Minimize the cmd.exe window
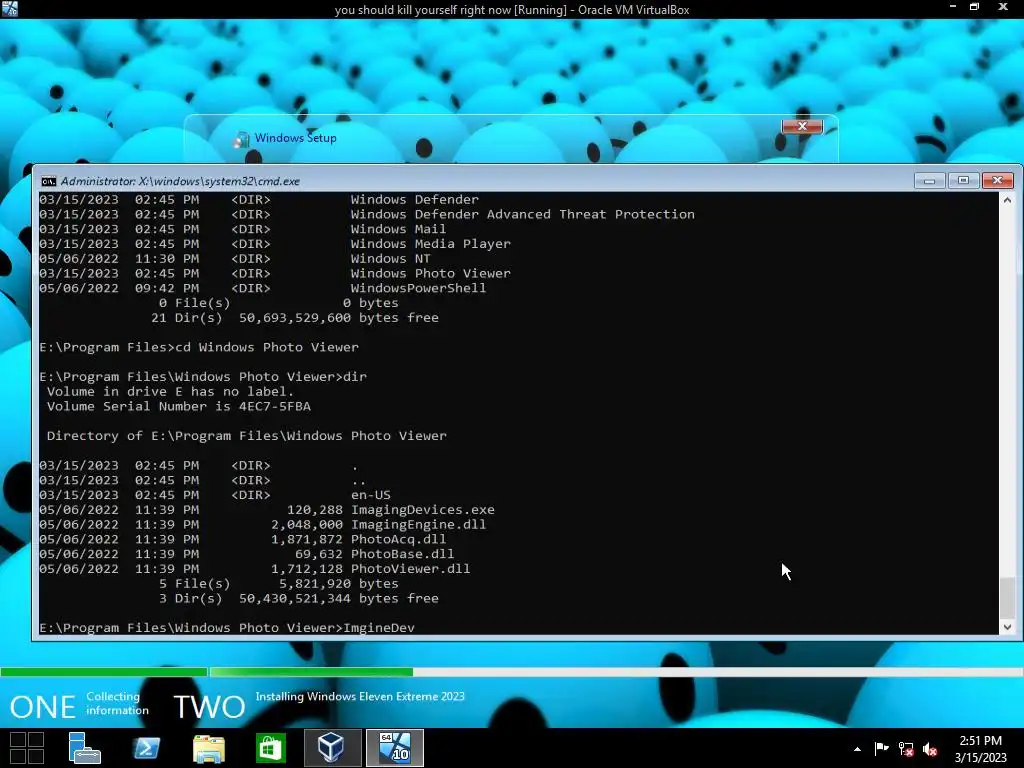 pyautogui.click(x=929, y=180)
